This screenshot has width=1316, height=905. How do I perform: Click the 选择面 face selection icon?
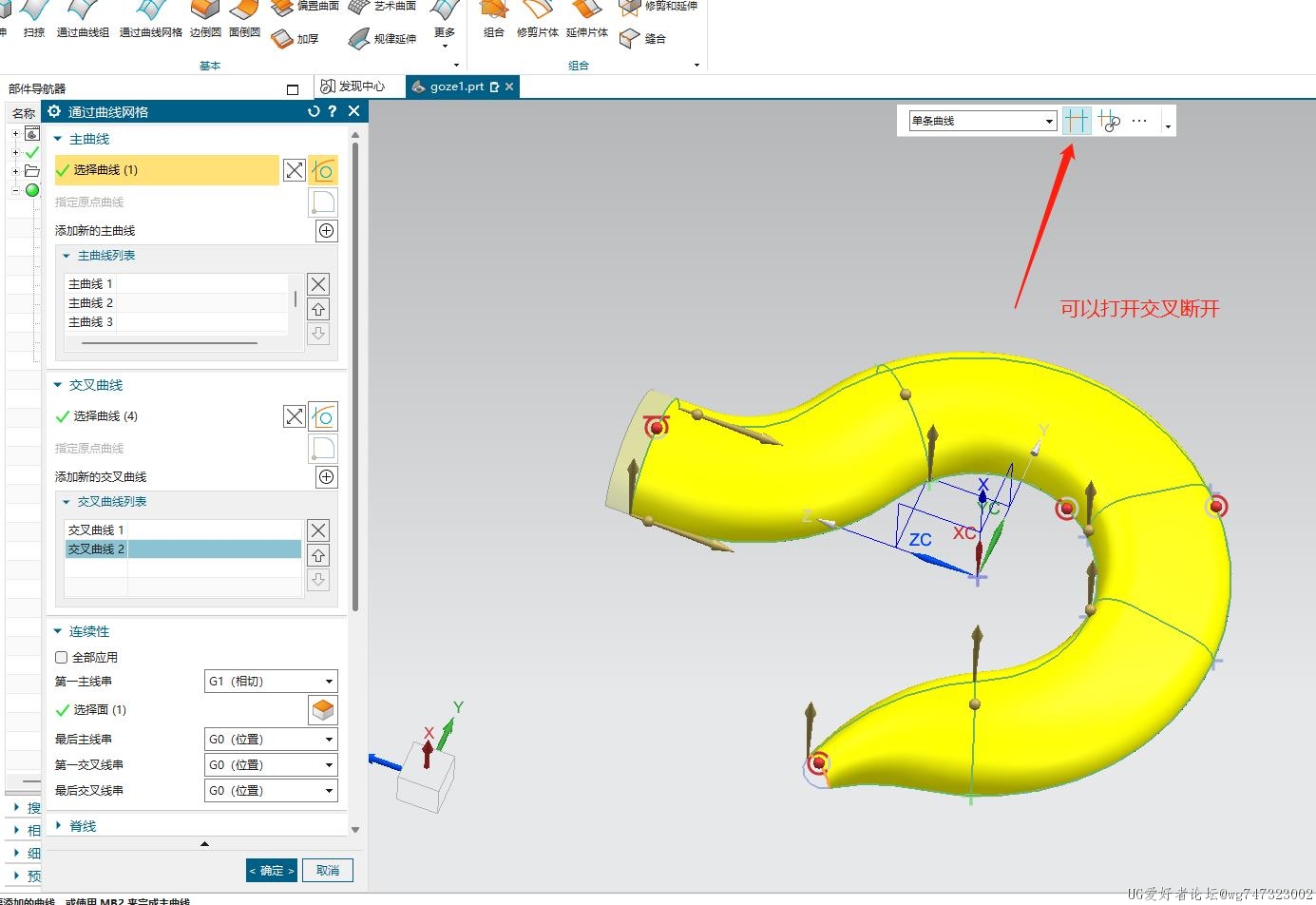coord(323,710)
